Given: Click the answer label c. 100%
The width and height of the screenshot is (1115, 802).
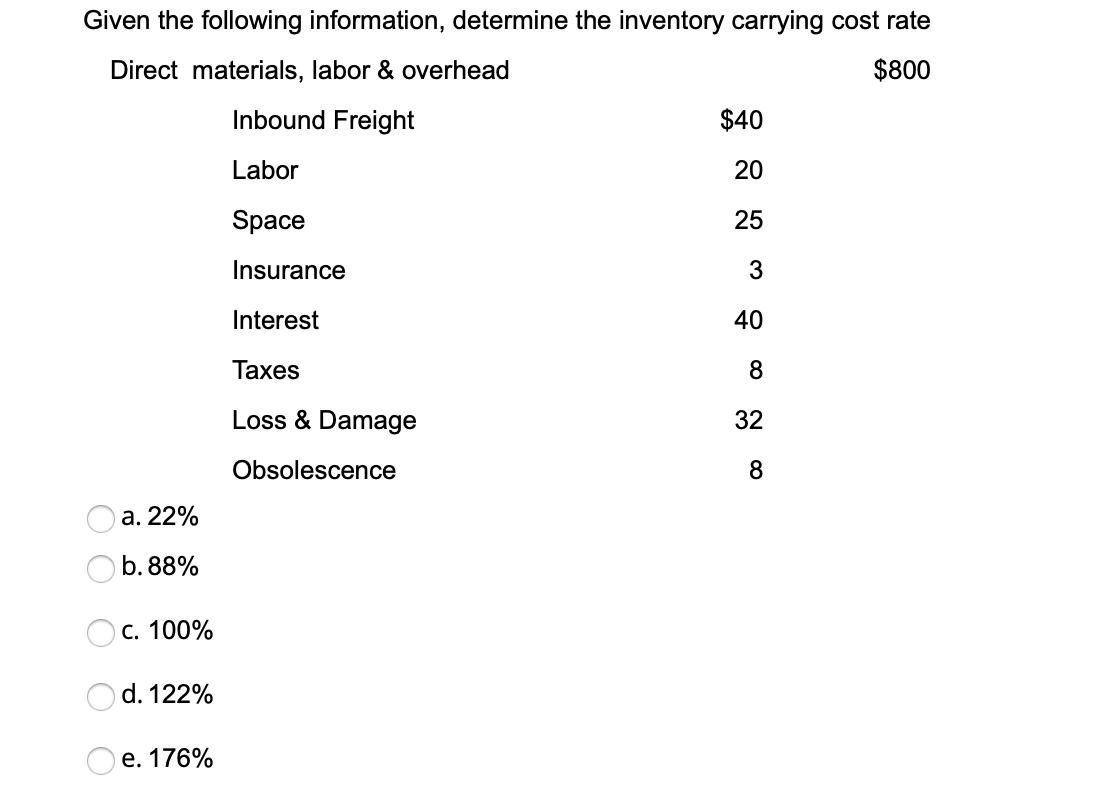Looking at the screenshot, I should coord(166,631).
